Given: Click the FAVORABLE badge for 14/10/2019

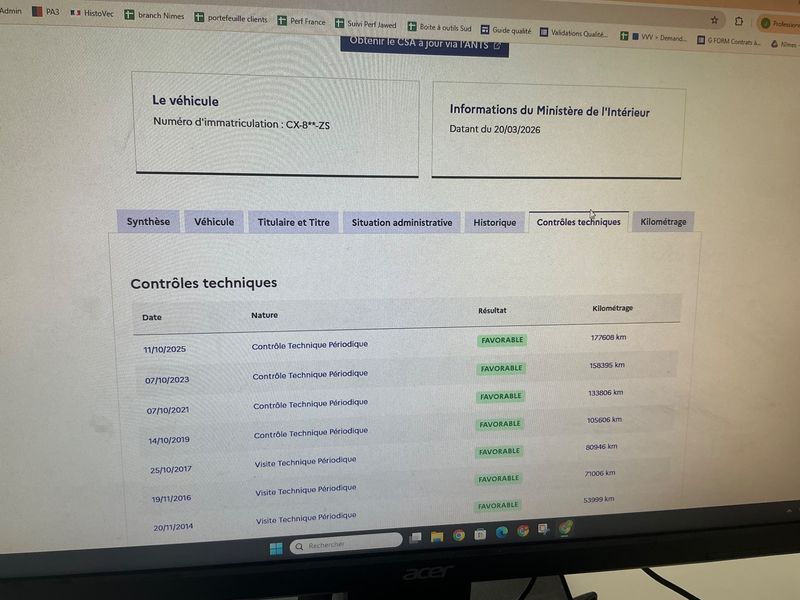Looking at the screenshot, I should click(x=499, y=424).
